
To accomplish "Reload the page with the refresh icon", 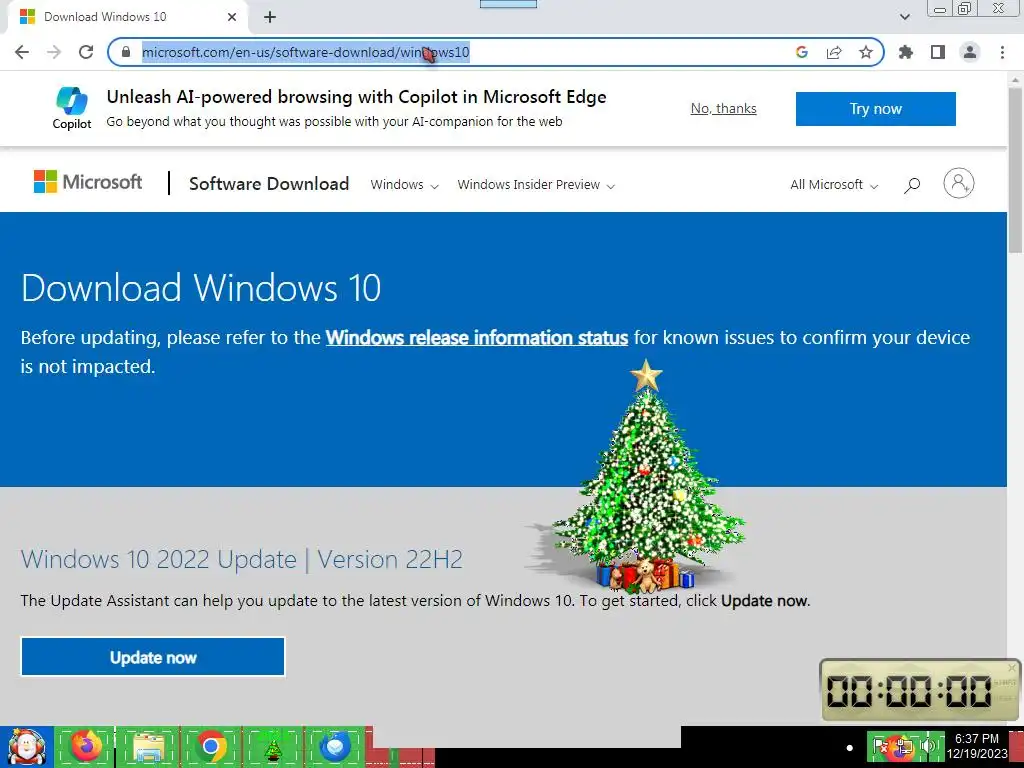I will [86, 52].
